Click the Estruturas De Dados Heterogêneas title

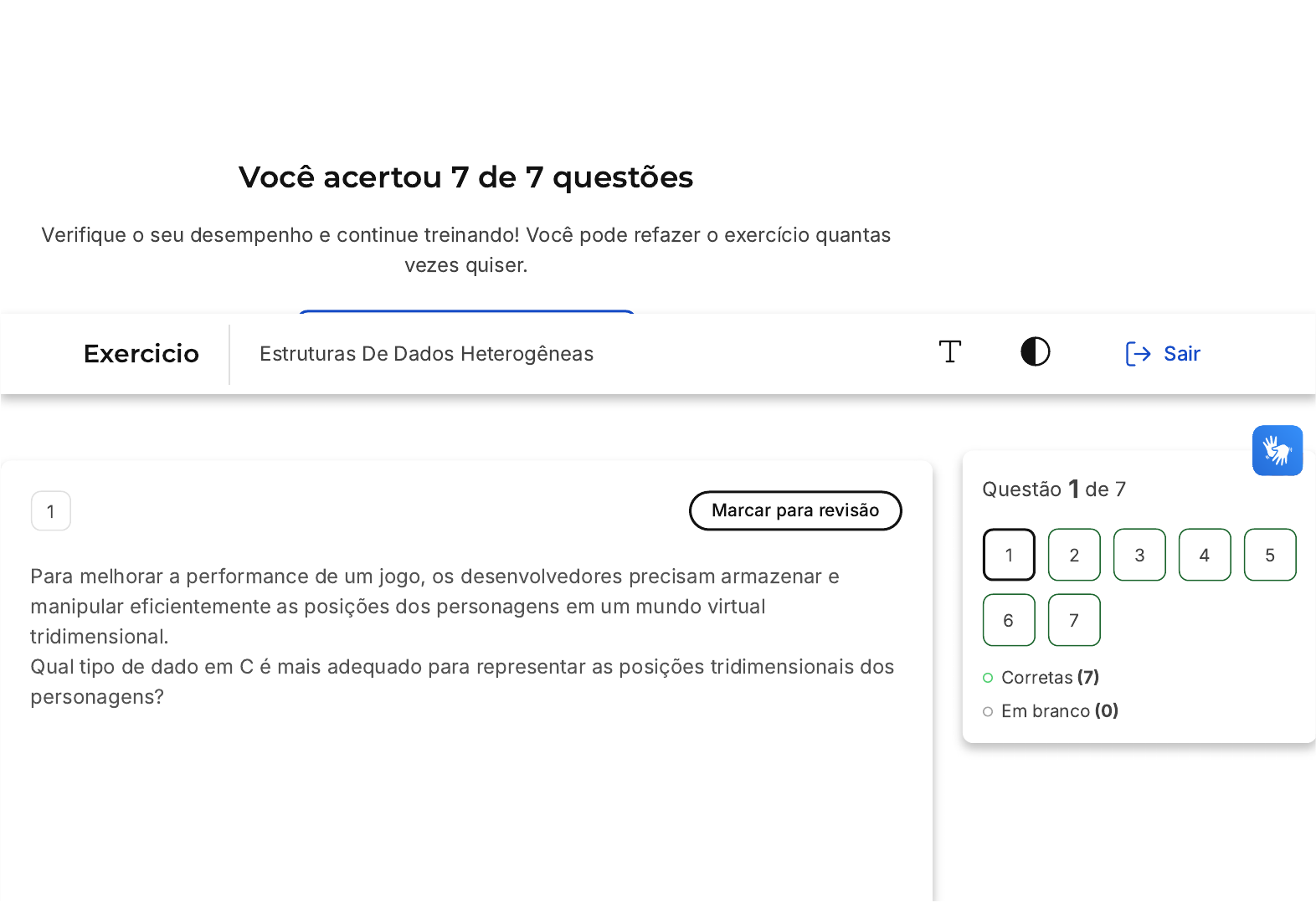coord(426,354)
